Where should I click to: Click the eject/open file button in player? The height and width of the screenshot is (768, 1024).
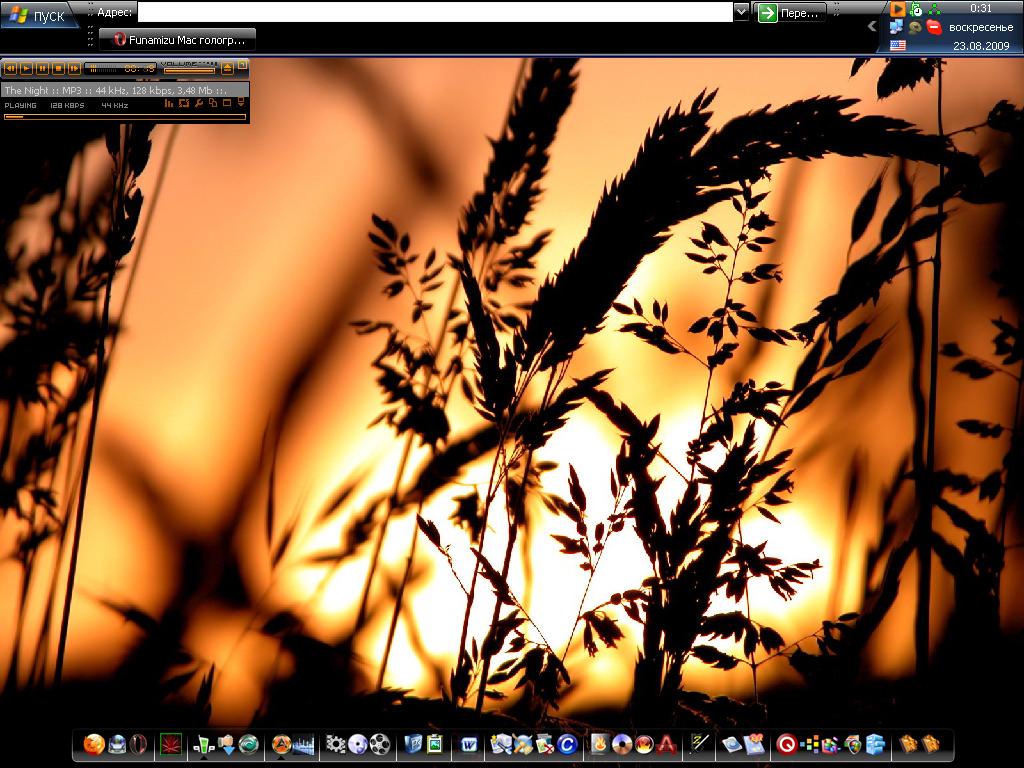(x=227, y=68)
